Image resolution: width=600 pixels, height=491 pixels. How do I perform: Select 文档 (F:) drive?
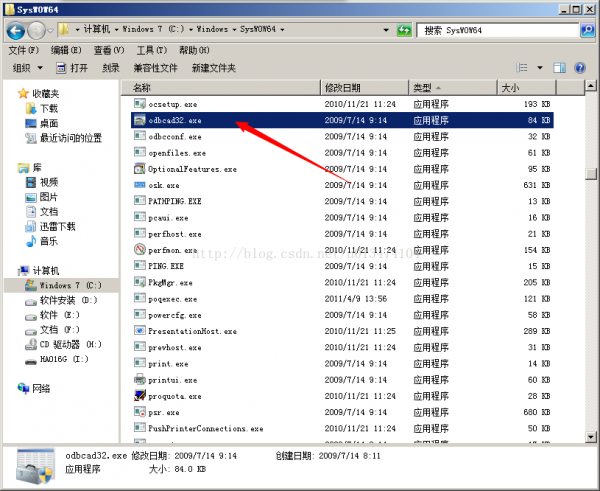60,330
